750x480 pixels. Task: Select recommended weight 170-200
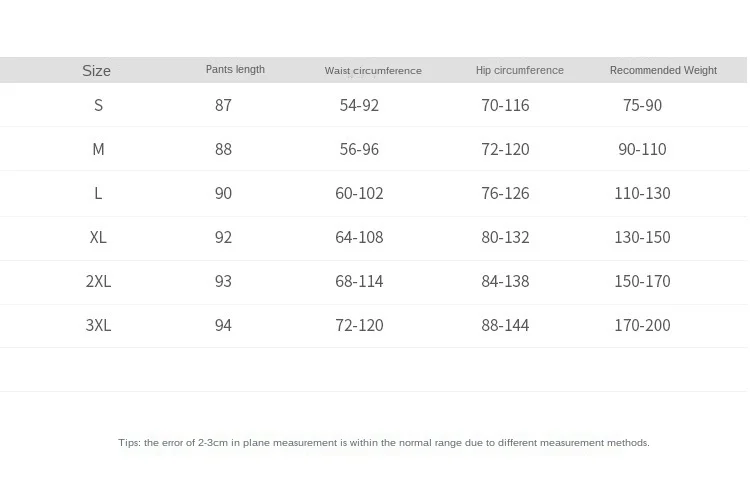tap(642, 325)
